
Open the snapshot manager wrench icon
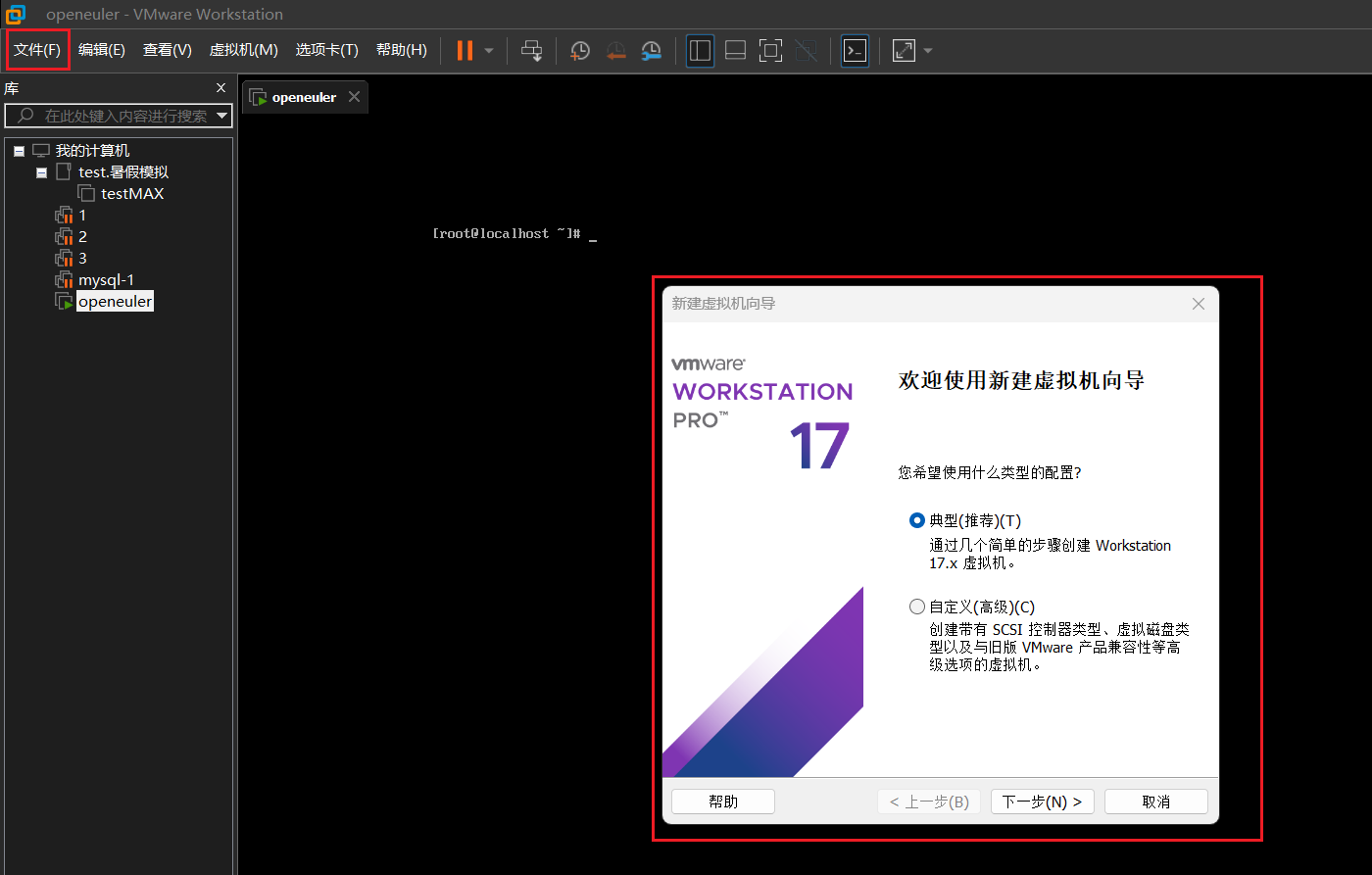[651, 51]
